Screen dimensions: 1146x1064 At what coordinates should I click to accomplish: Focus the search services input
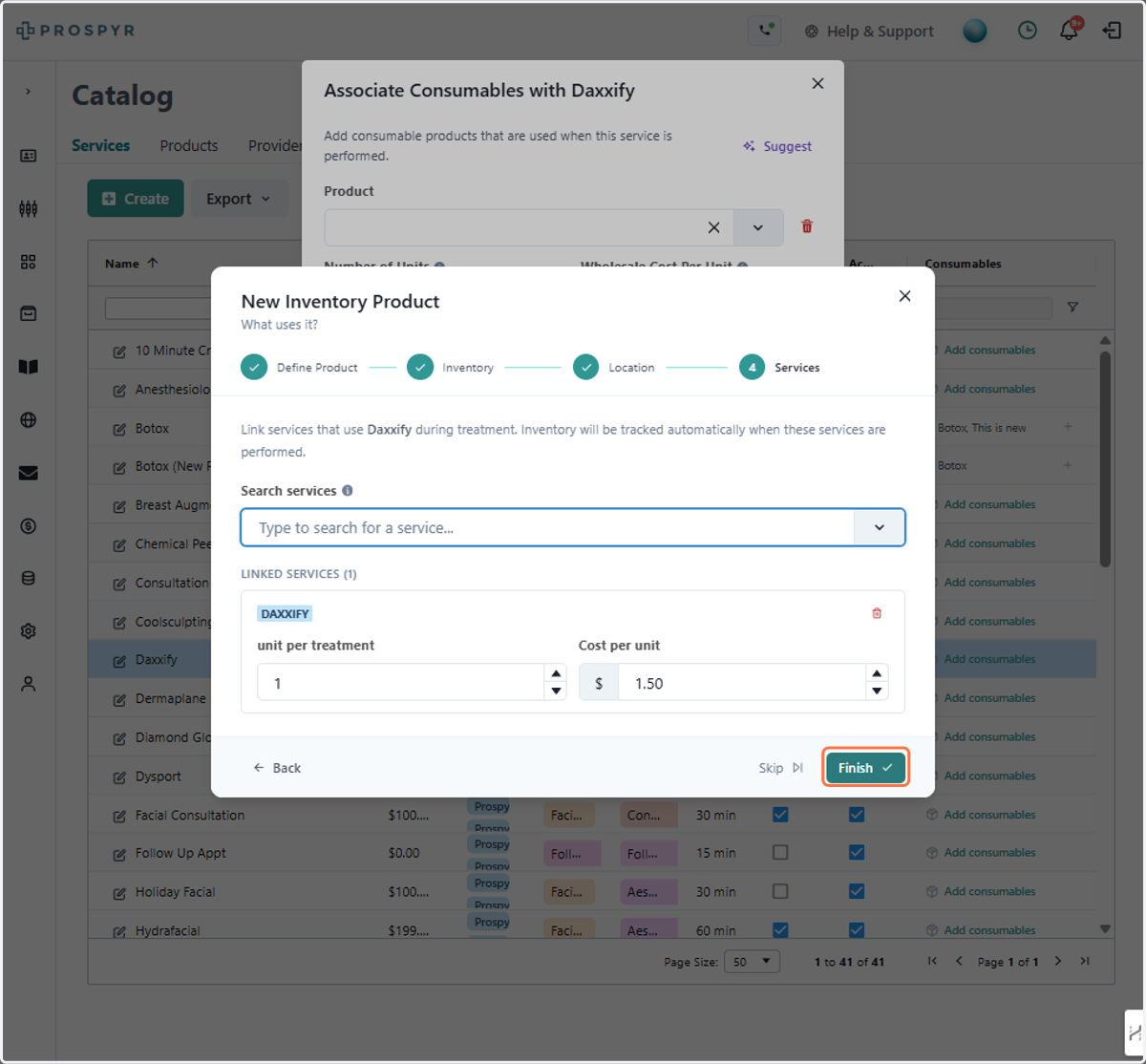click(x=547, y=527)
